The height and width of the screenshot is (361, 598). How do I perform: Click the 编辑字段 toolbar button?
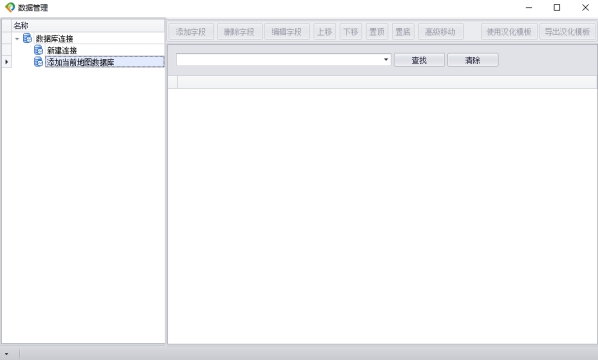tap(287, 32)
